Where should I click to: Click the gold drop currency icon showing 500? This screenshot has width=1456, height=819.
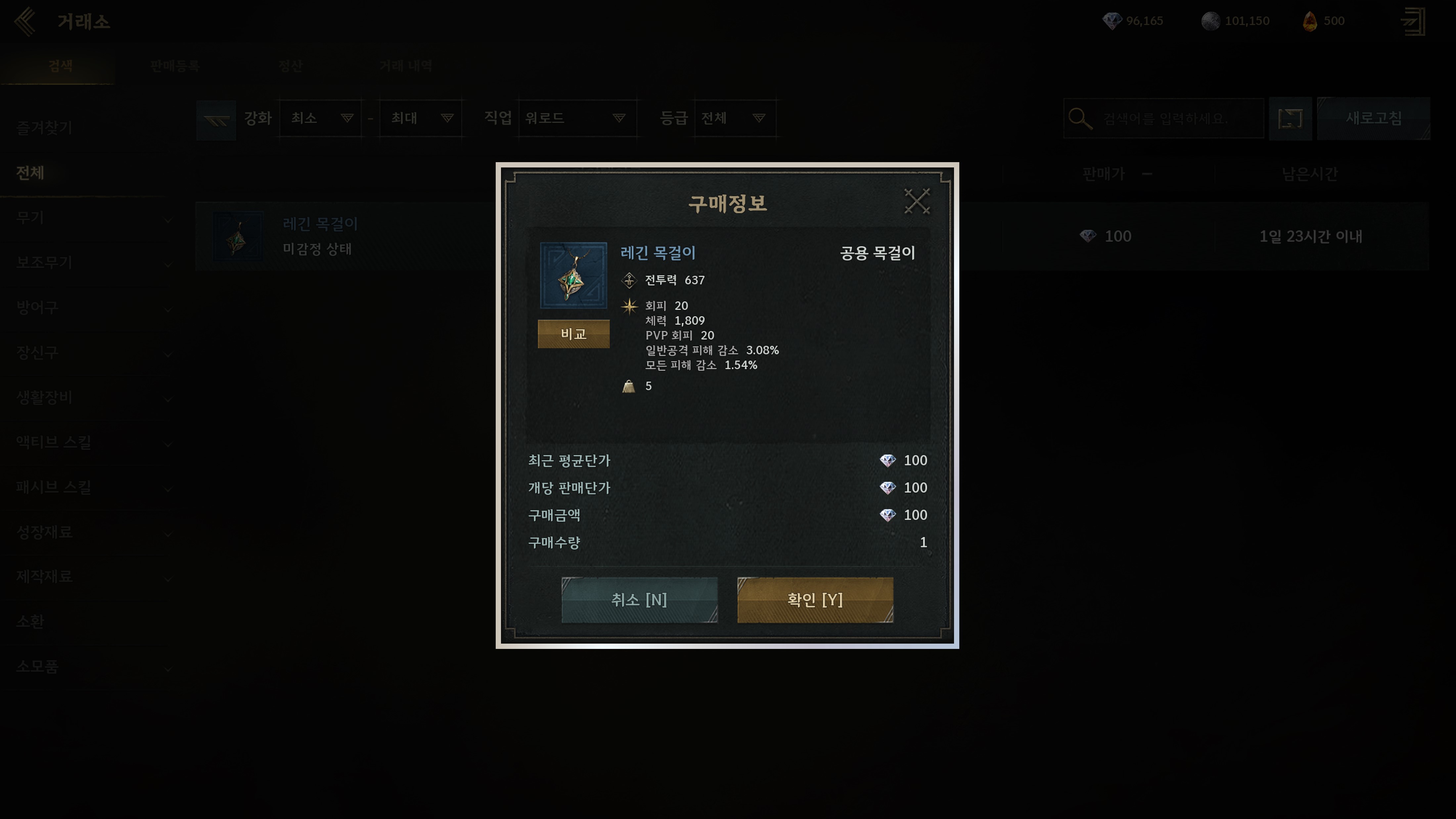[1310, 22]
